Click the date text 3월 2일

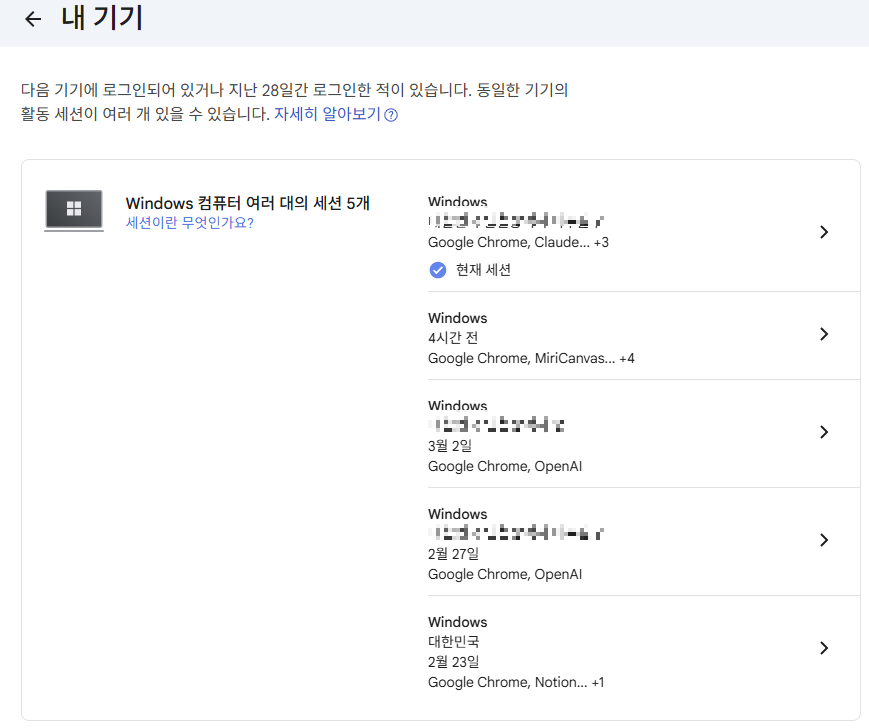pos(450,446)
